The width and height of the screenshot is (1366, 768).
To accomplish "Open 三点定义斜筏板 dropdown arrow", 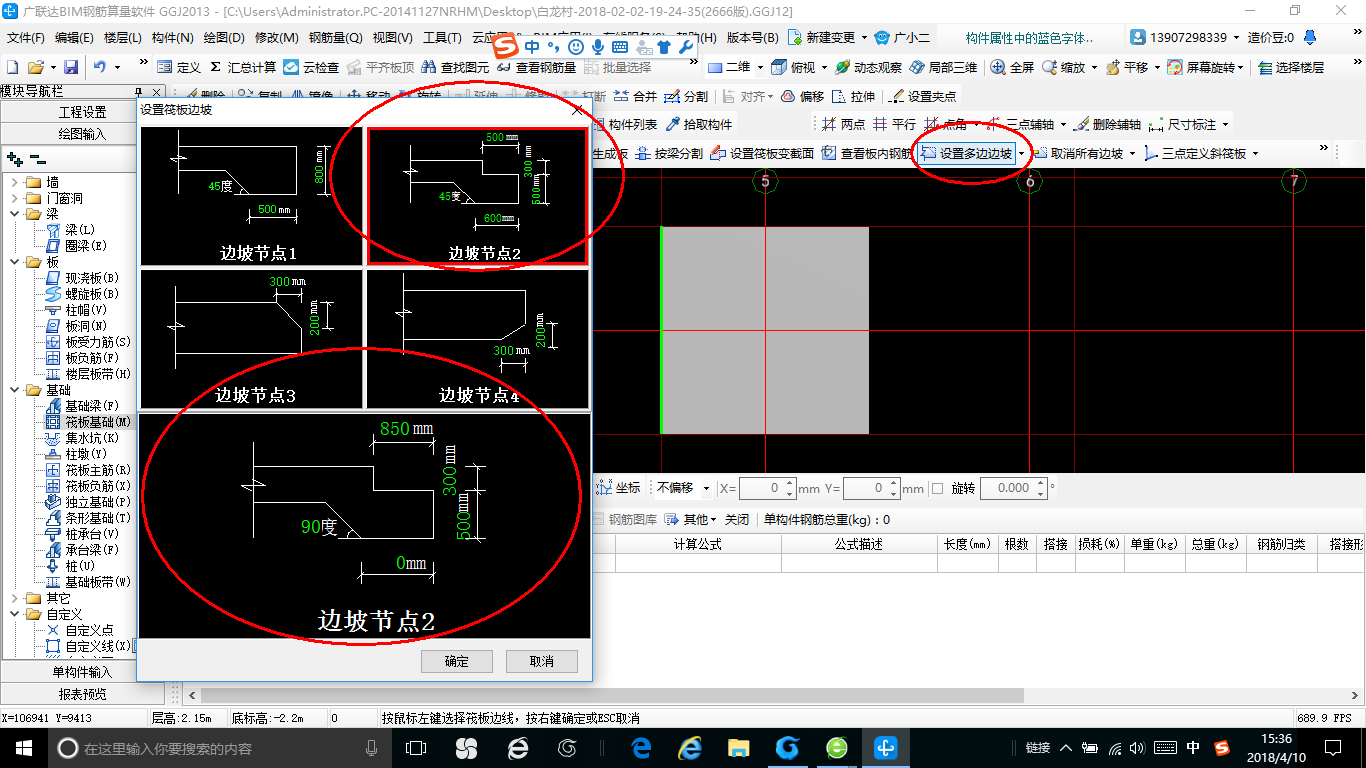I will coord(1255,153).
